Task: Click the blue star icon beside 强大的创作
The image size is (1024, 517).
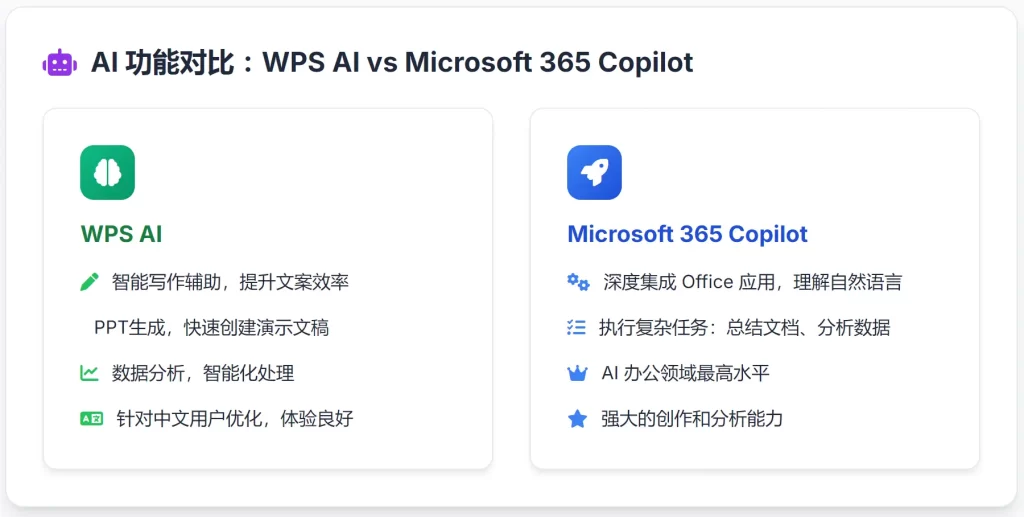Action: pyautogui.click(x=577, y=418)
